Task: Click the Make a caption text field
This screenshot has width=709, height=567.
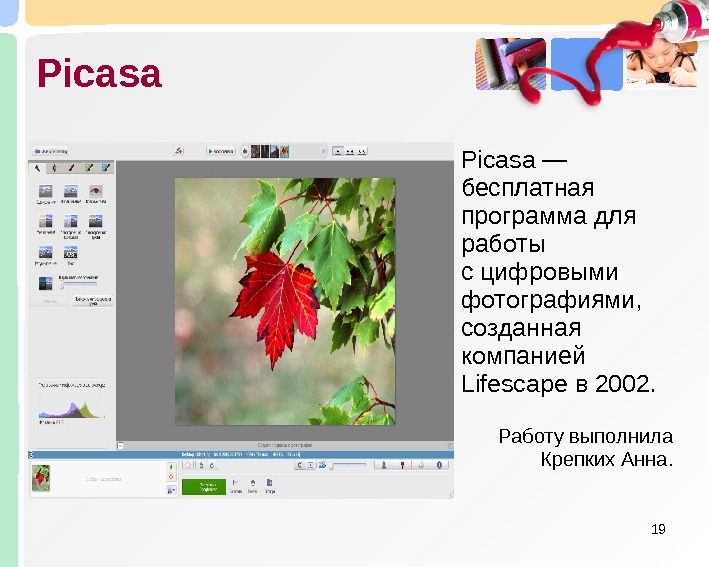Action: pyautogui.click(x=285, y=445)
